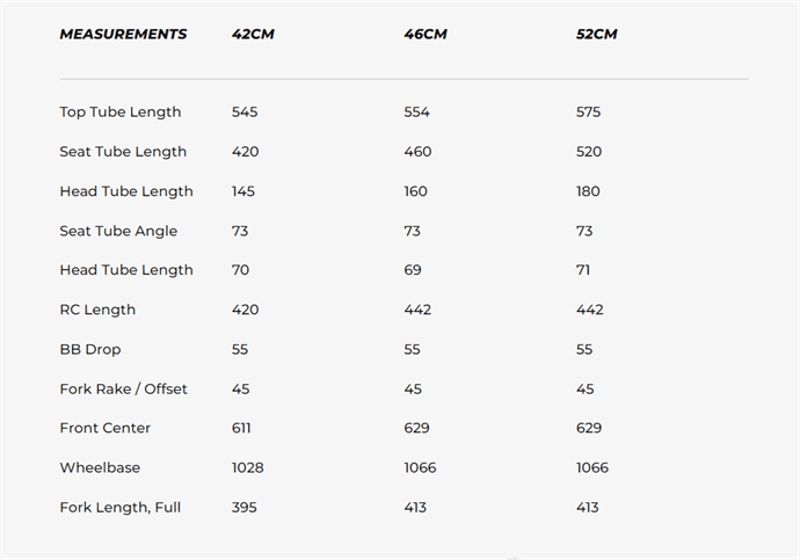Click the Front Center row label
The height and width of the screenshot is (560, 800).
point(105,428)
